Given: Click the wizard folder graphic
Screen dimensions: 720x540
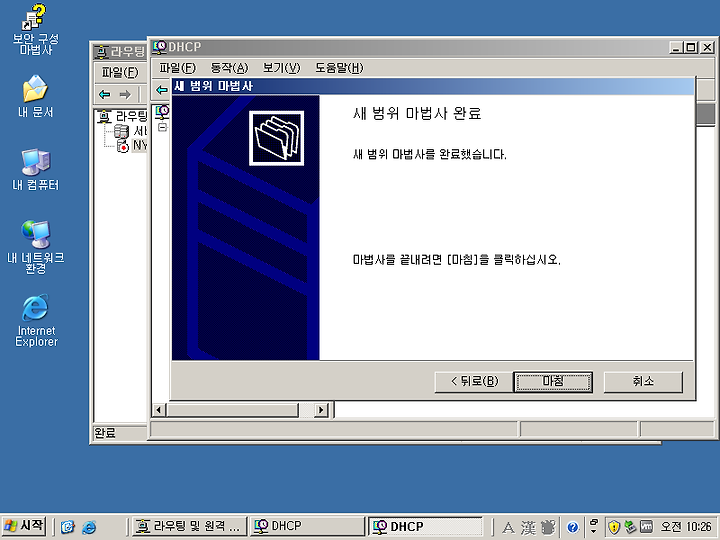Looking at the screenshot, I should pos(276,138).
